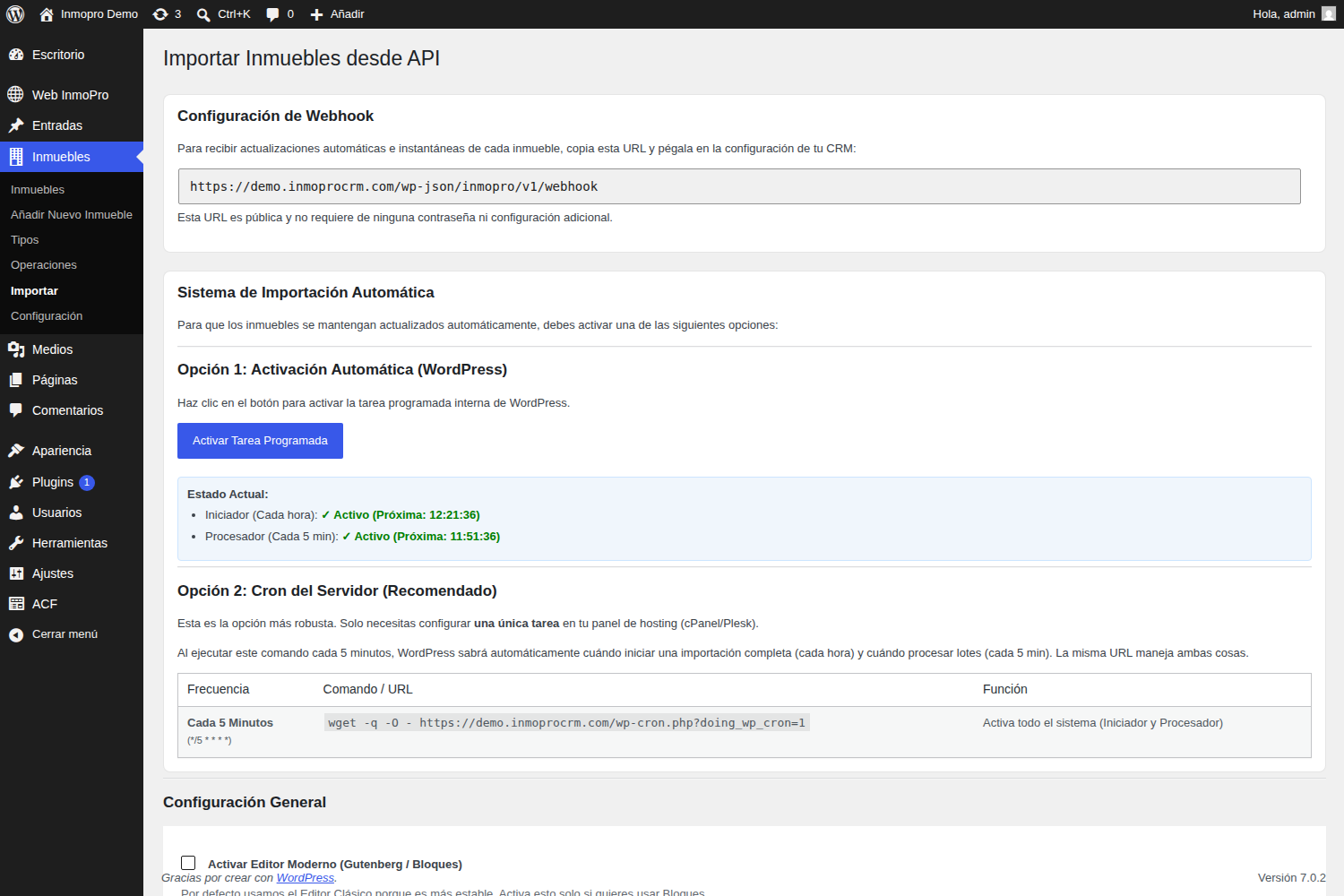Image resolution: width=1344 pixels, height=896 pixels.
Task: Click the Plugins plug icon
Action: click(x=16, y=482)
